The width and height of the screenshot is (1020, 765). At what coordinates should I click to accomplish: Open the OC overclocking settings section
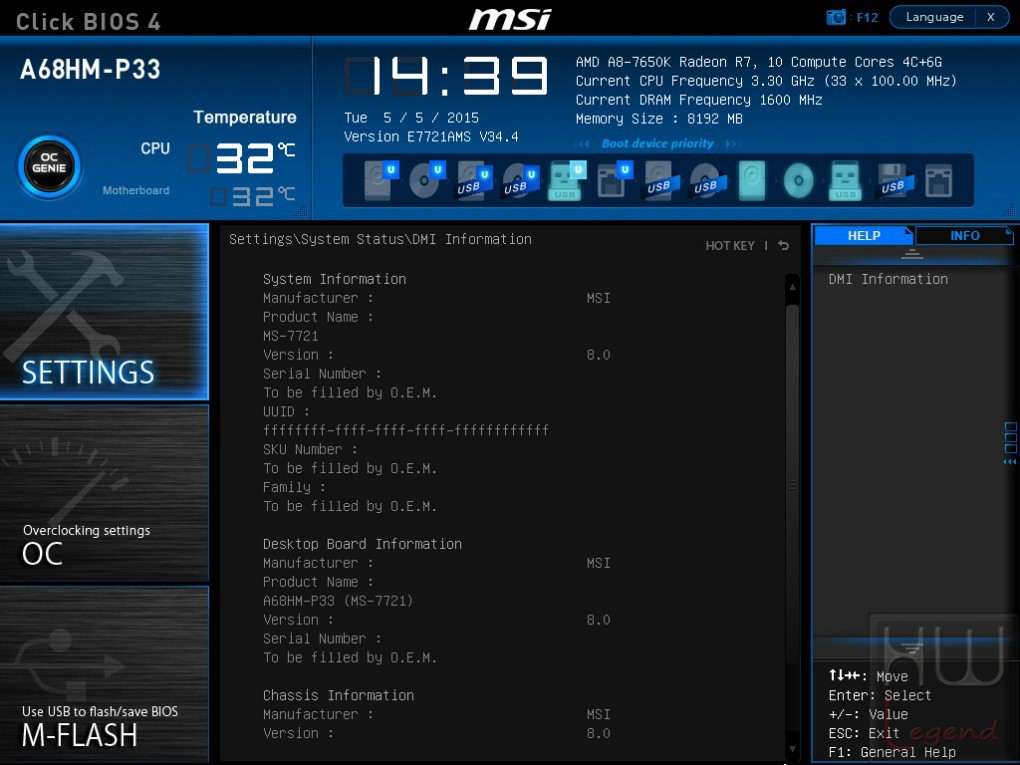pos(104,493)
